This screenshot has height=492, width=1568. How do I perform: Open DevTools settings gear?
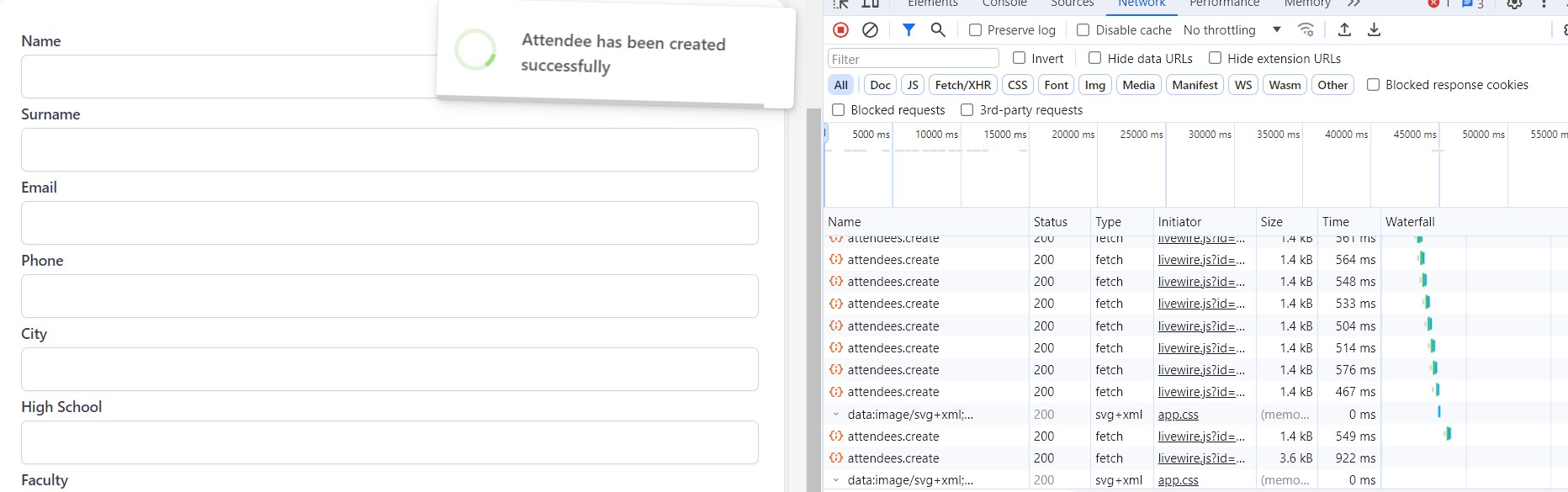(x=1514, y=4)
